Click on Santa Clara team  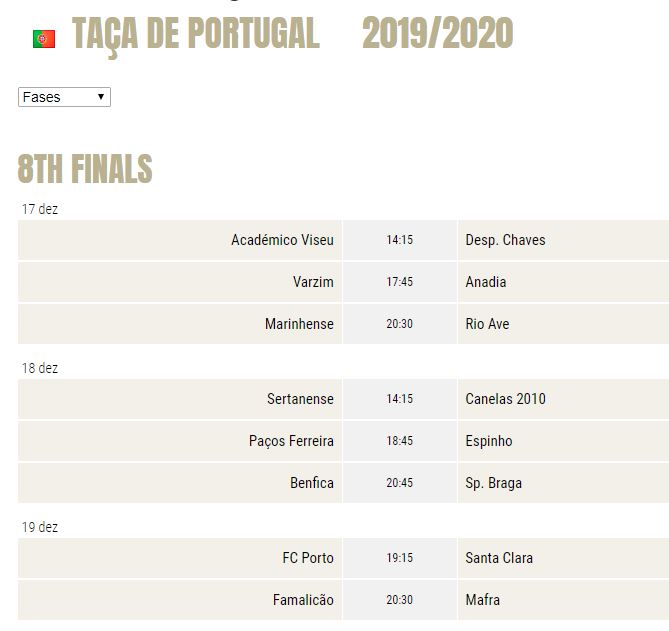499,558
